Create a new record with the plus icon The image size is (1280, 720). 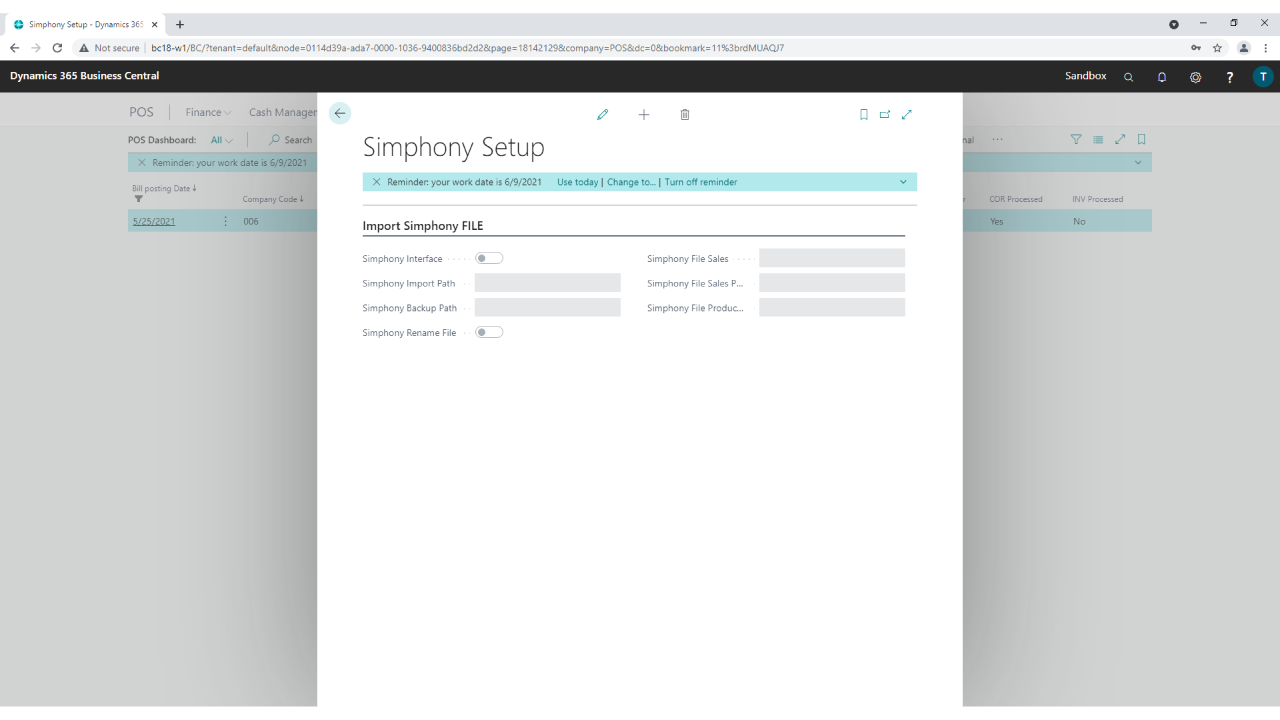click(x=644, y=115)
